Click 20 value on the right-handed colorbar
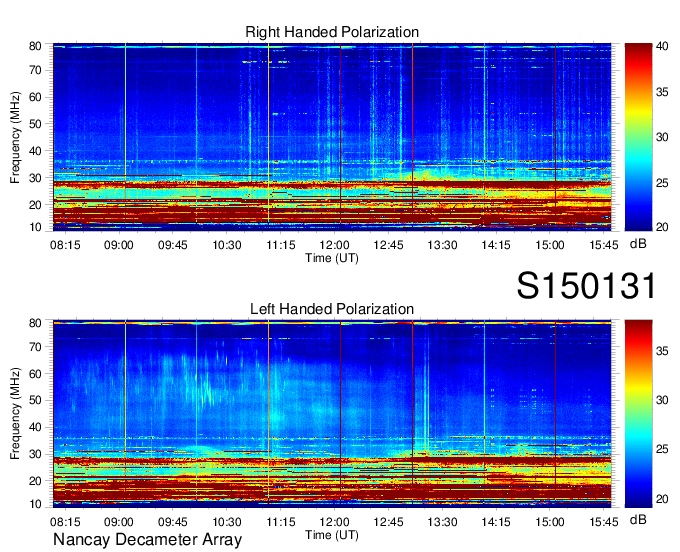This screenshot has width=680, height=552. coord(662,227)
